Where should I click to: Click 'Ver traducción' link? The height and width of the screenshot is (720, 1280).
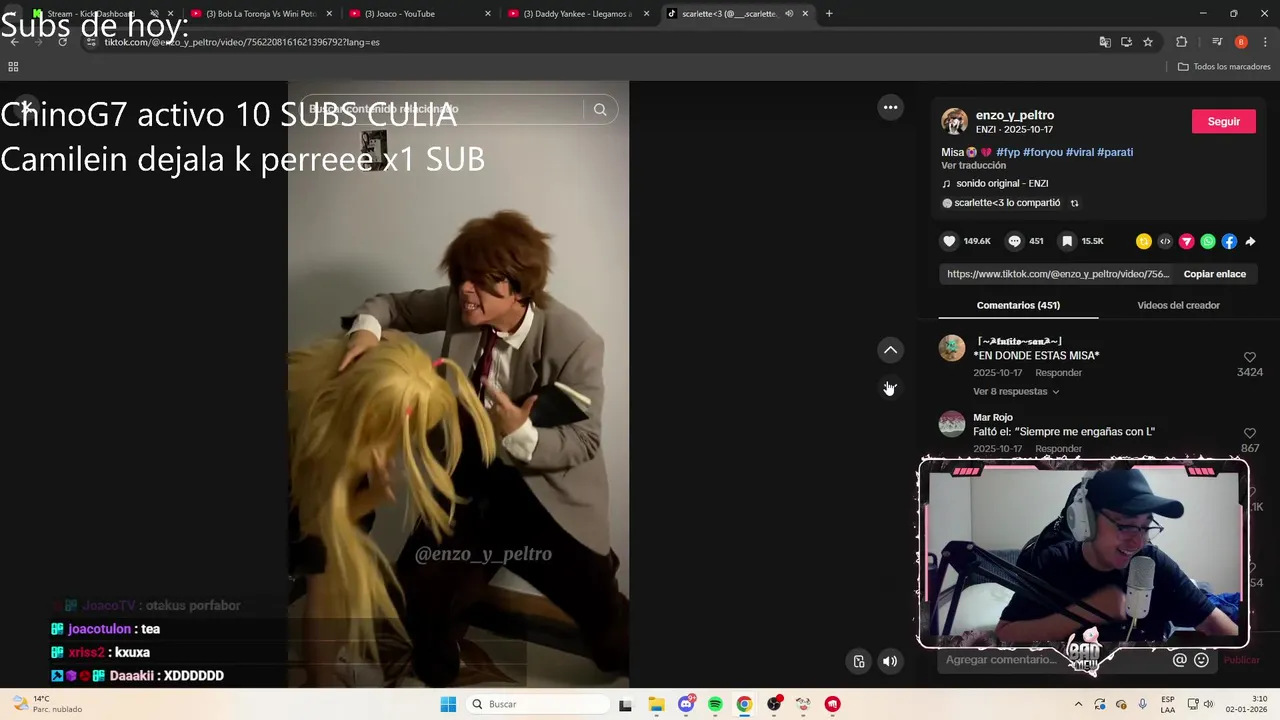click(x=973, y=165)
